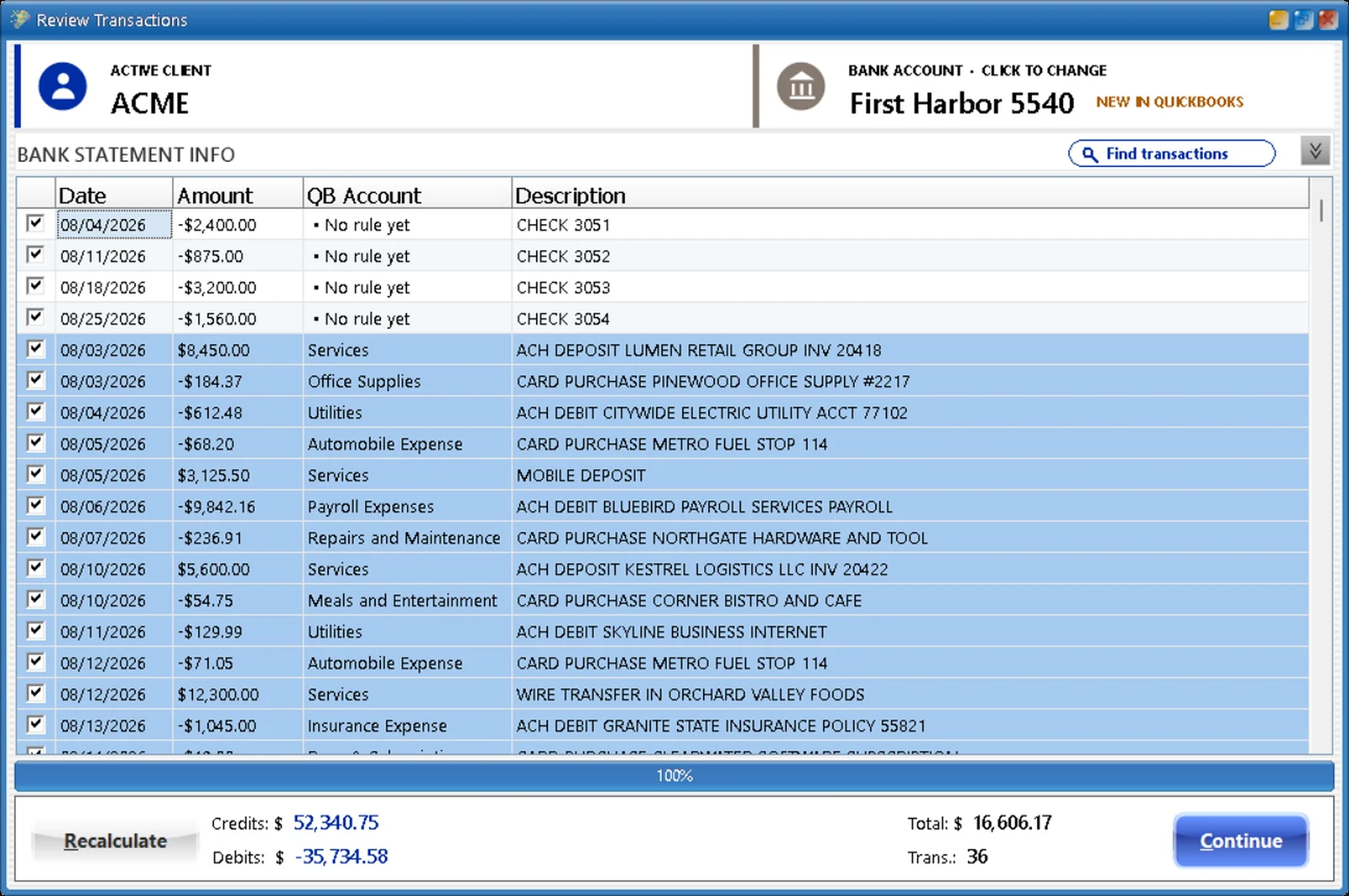Click the Debits total -35,734.58
This screenshot has width=1349, height=896.
click(341, 856)
